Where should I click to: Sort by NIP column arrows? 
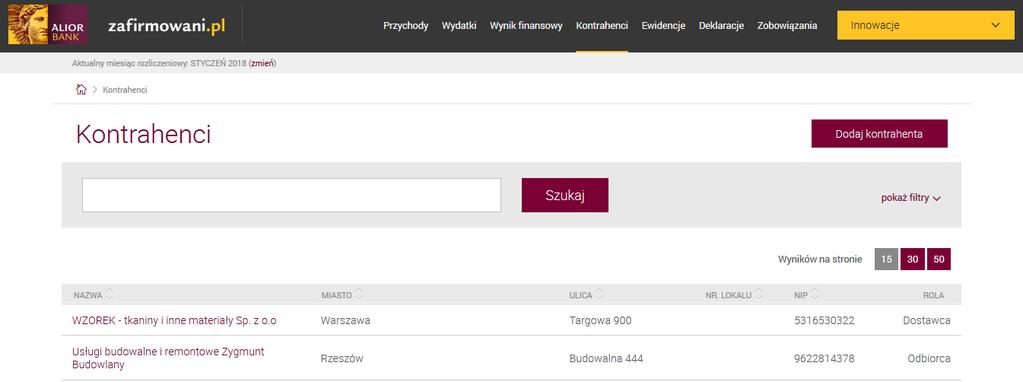pos(815,295)
